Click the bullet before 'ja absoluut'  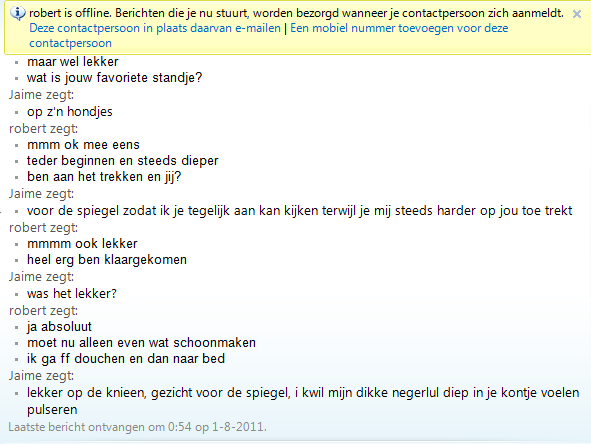pos(16,328)
